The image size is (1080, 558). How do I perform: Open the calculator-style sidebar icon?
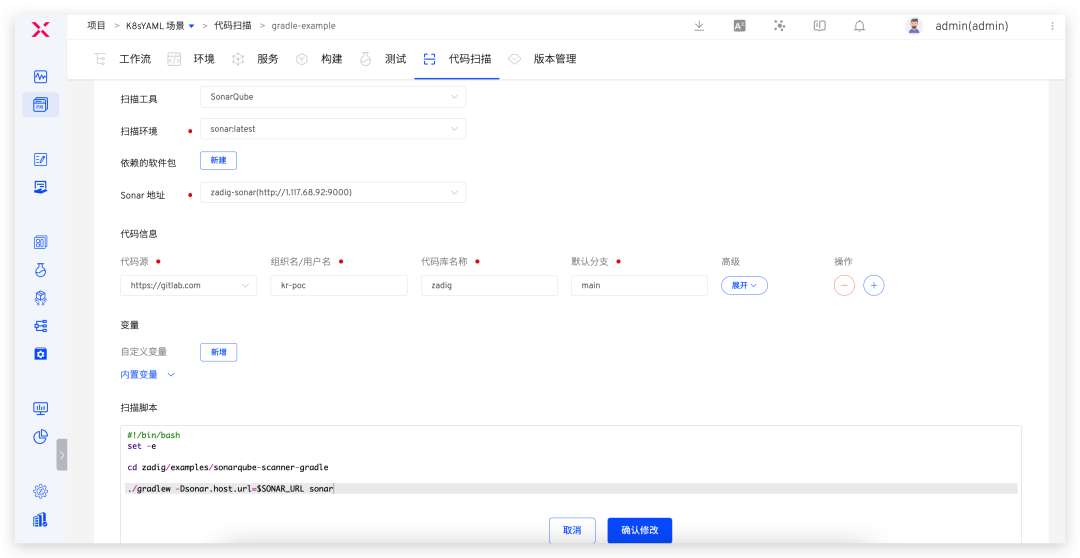point(41,242)
